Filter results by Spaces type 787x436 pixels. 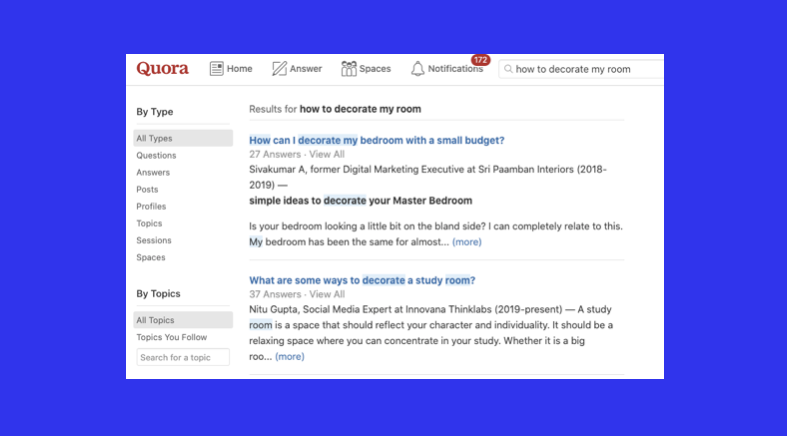tap(151, 257)
